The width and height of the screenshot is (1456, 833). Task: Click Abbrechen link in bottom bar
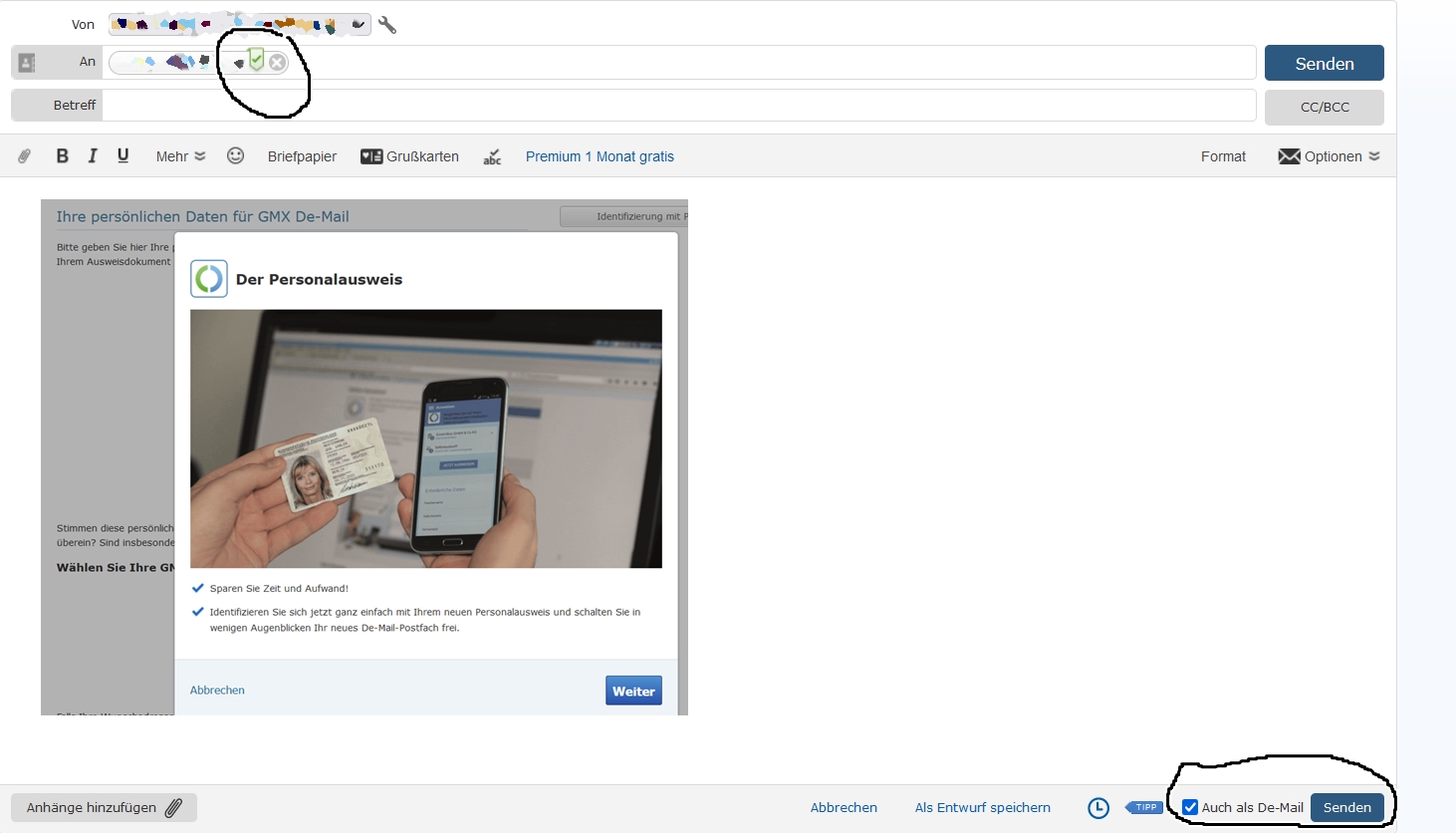pyautogui.click(x=844, y=808)
